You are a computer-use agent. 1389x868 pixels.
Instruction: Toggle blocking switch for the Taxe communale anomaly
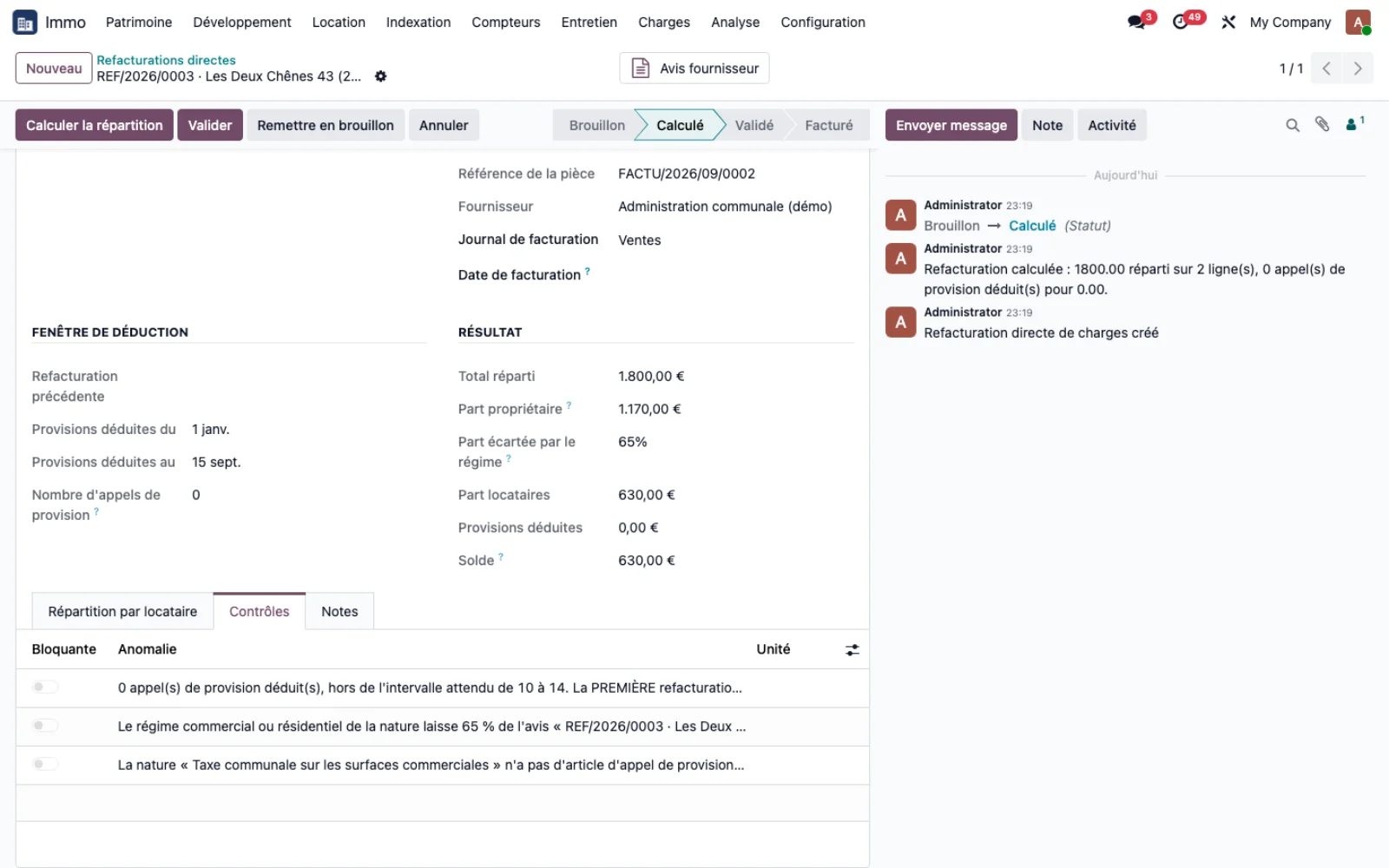click(x=45, y=764)
